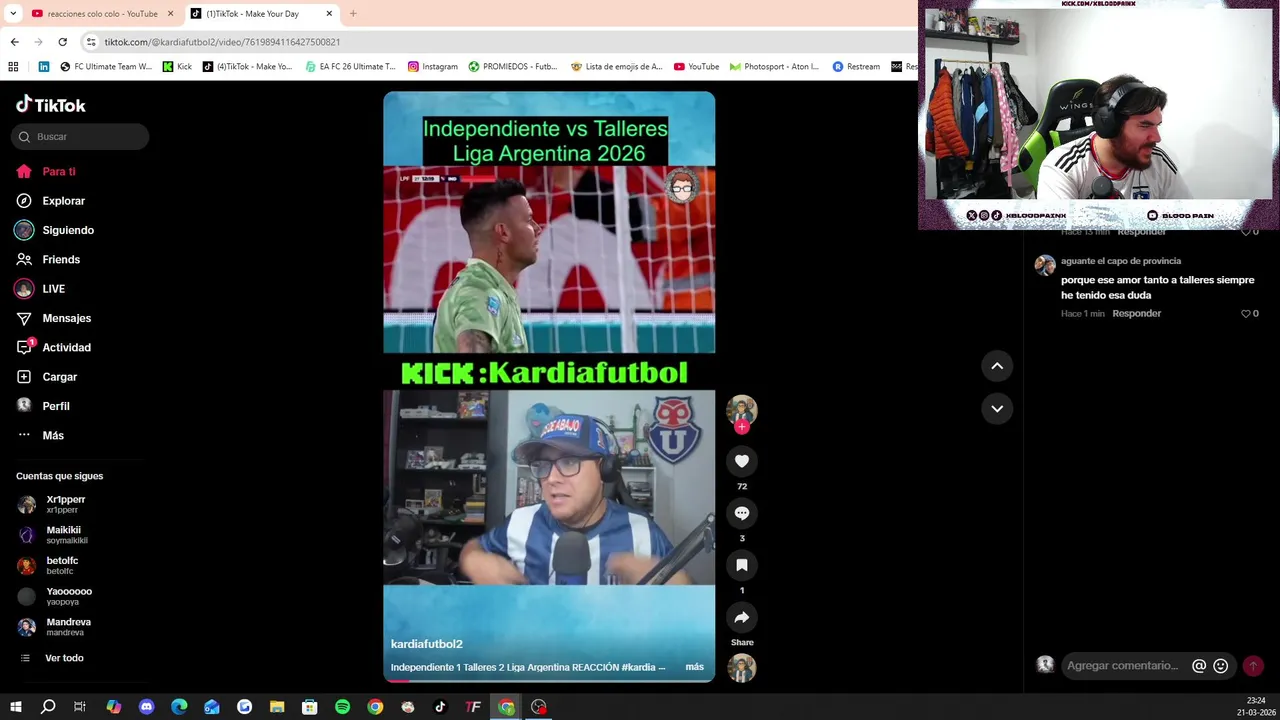Image resolution: width=1280 pixels, height=720 pixels.
Task: Open Microsoft Edge from the taskbar
Action: point(179,707)
